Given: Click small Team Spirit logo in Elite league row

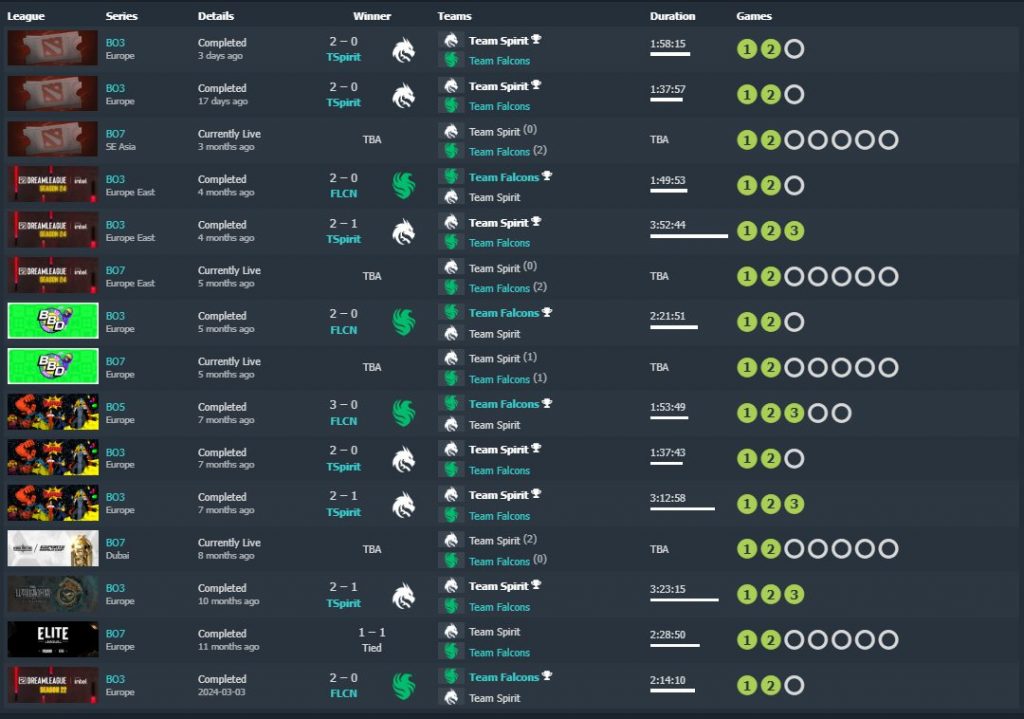Looking at the screenshot, I should 451,631.
